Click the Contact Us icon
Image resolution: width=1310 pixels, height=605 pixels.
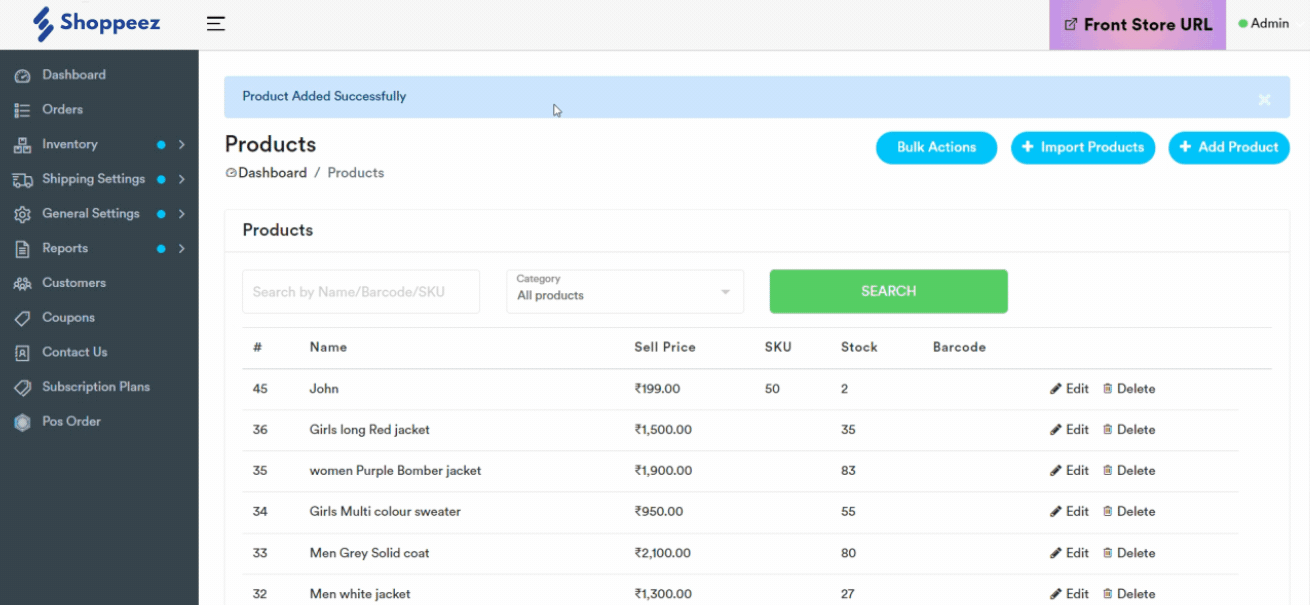tap(22, 353)
